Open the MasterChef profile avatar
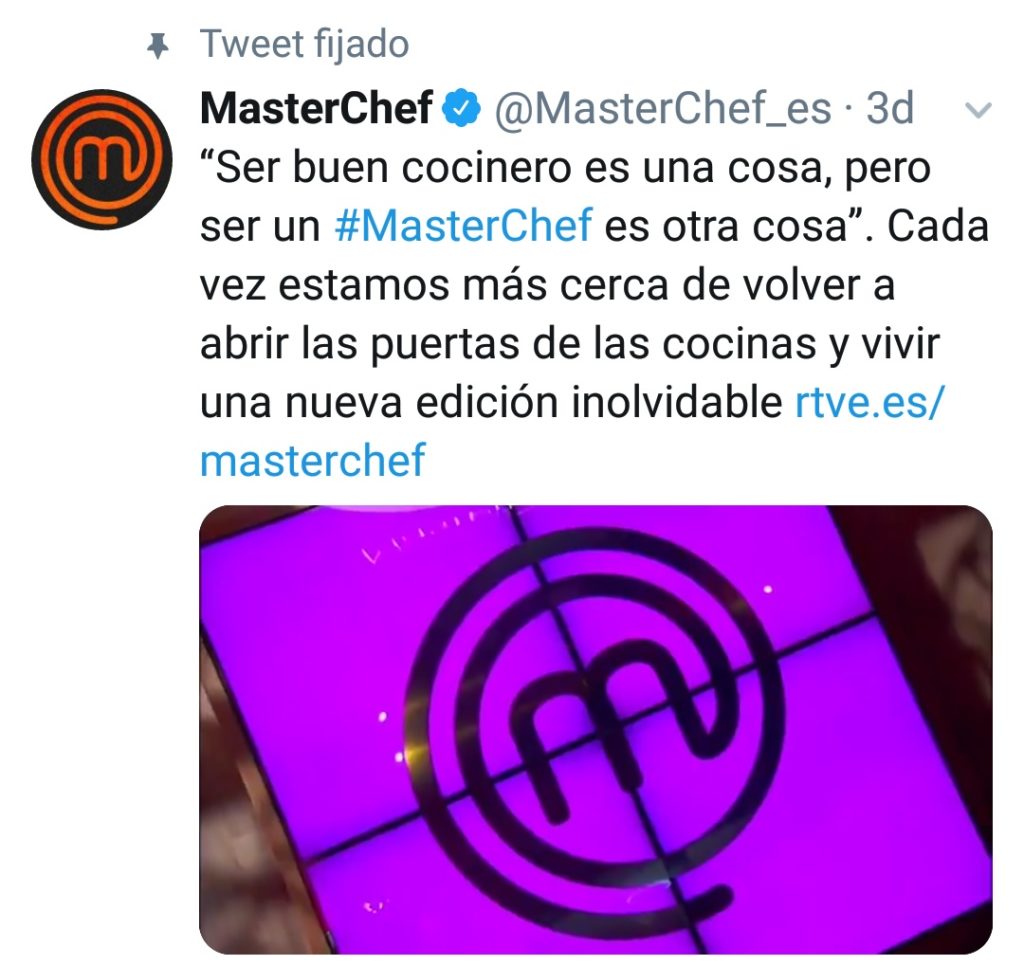1024x965 pixels. tap(102, 159)
